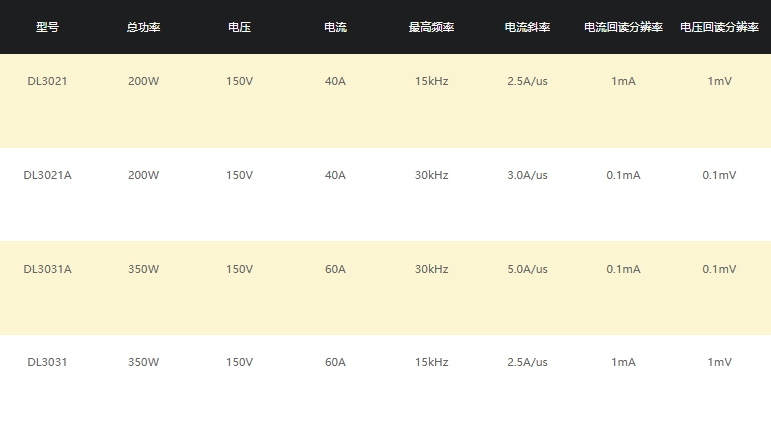Click the 电压回读分辨率 header
771x428 pixels.
[719, 27]
